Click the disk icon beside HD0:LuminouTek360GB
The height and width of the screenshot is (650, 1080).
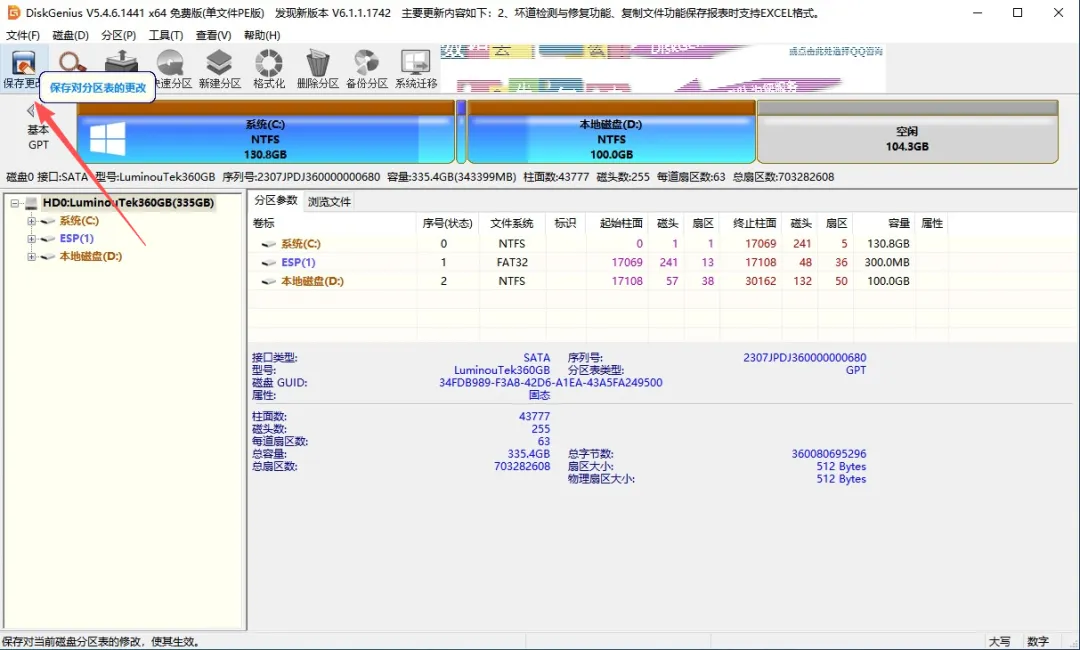point(31,203)
